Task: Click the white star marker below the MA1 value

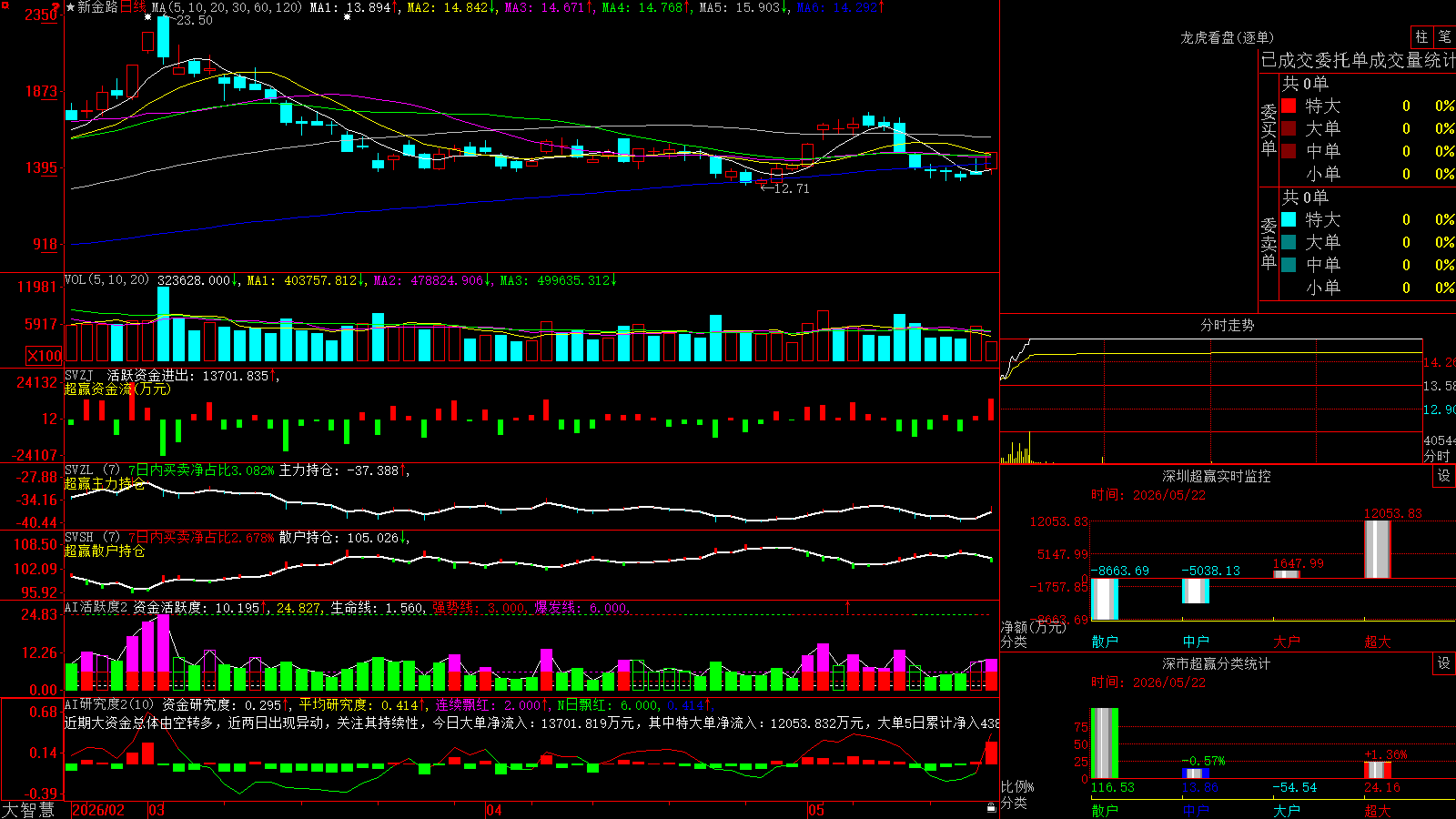Action: 347,17
